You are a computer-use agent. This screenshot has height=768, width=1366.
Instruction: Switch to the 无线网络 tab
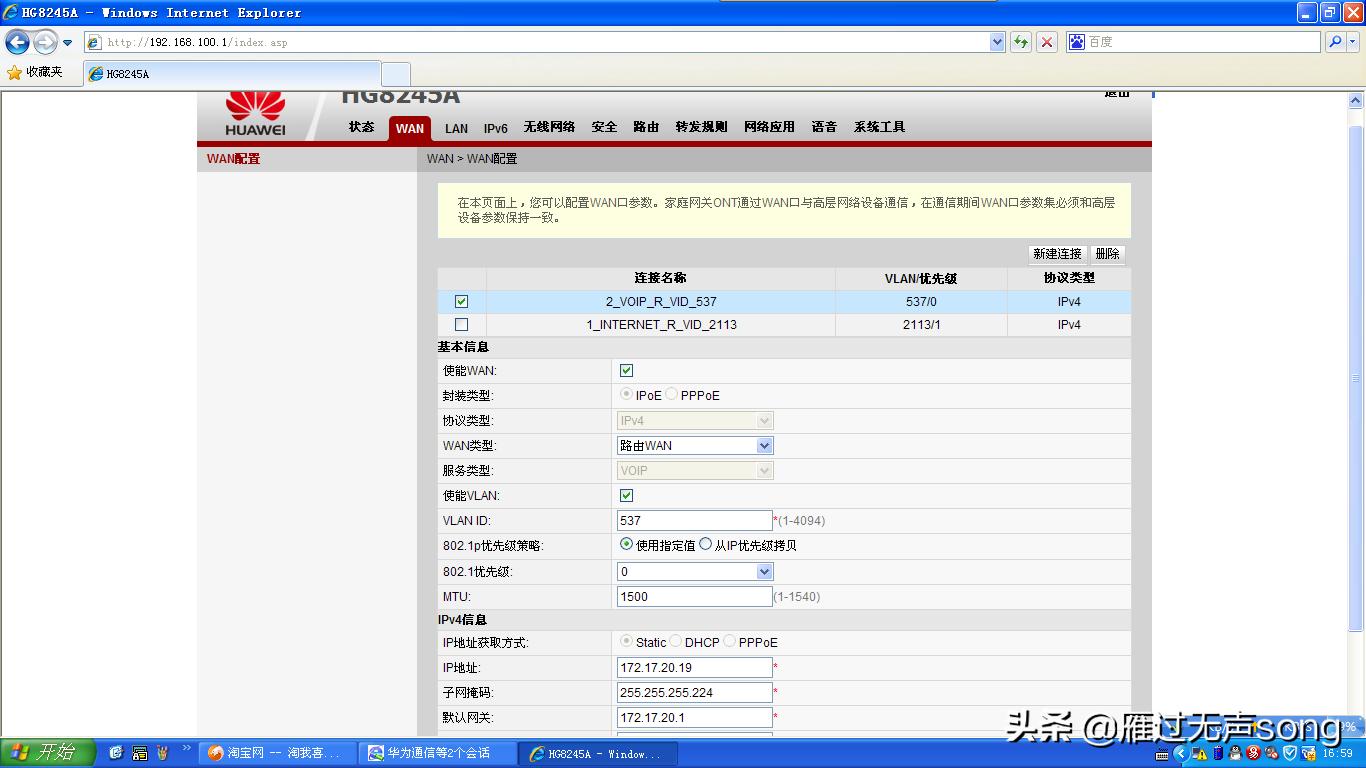(x=550, y=128)
